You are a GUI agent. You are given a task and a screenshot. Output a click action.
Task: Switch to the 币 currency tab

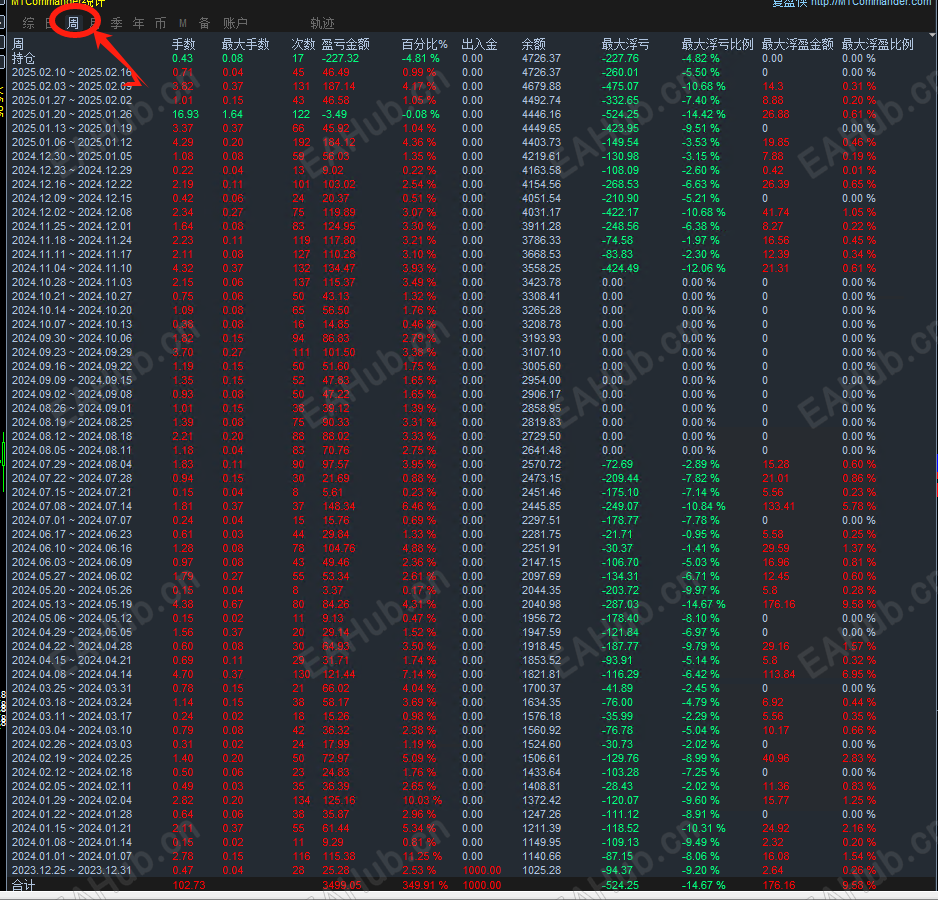(160, 23)
